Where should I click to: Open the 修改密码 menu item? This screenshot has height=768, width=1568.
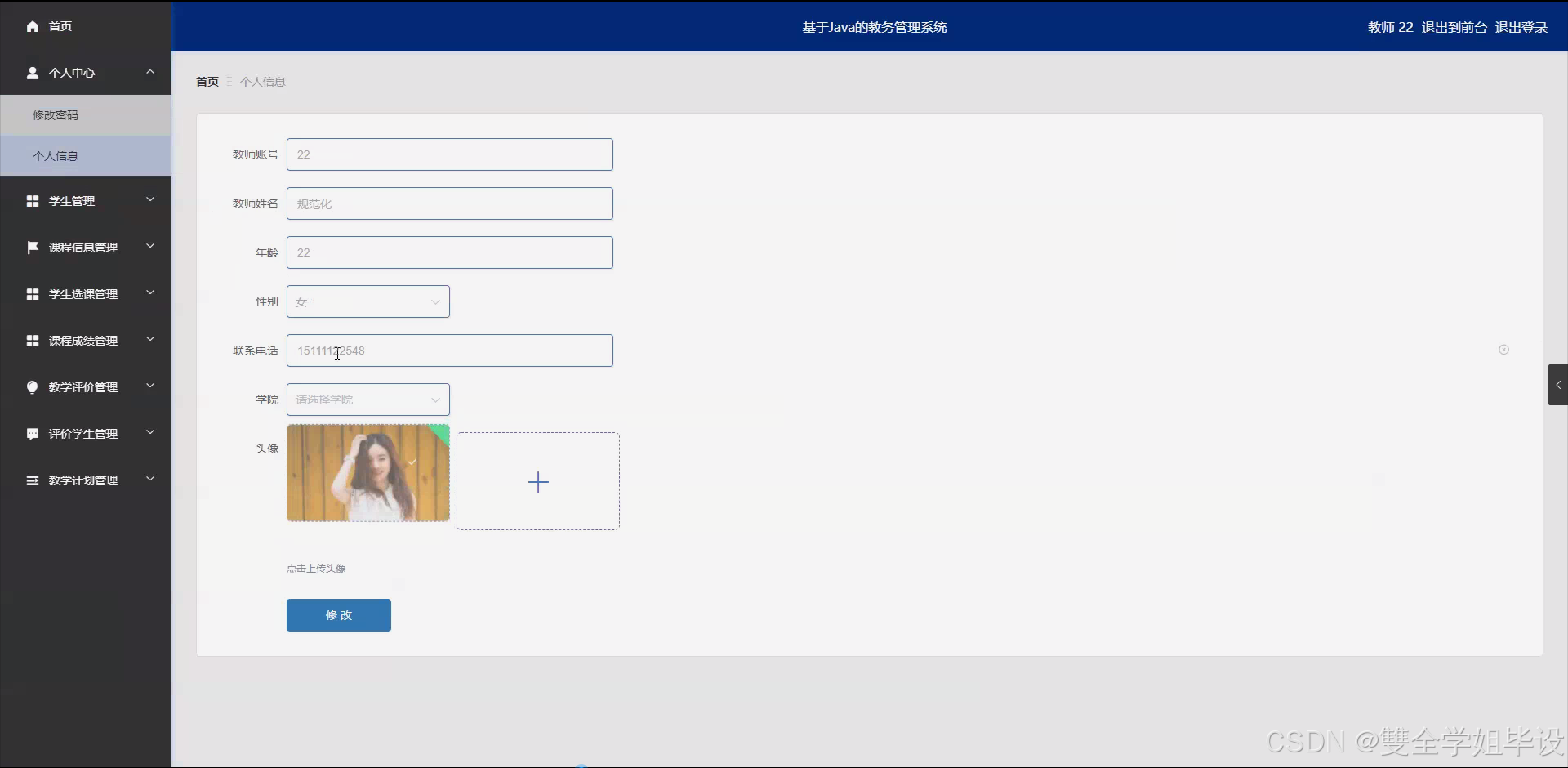click(x=56, y=115)
